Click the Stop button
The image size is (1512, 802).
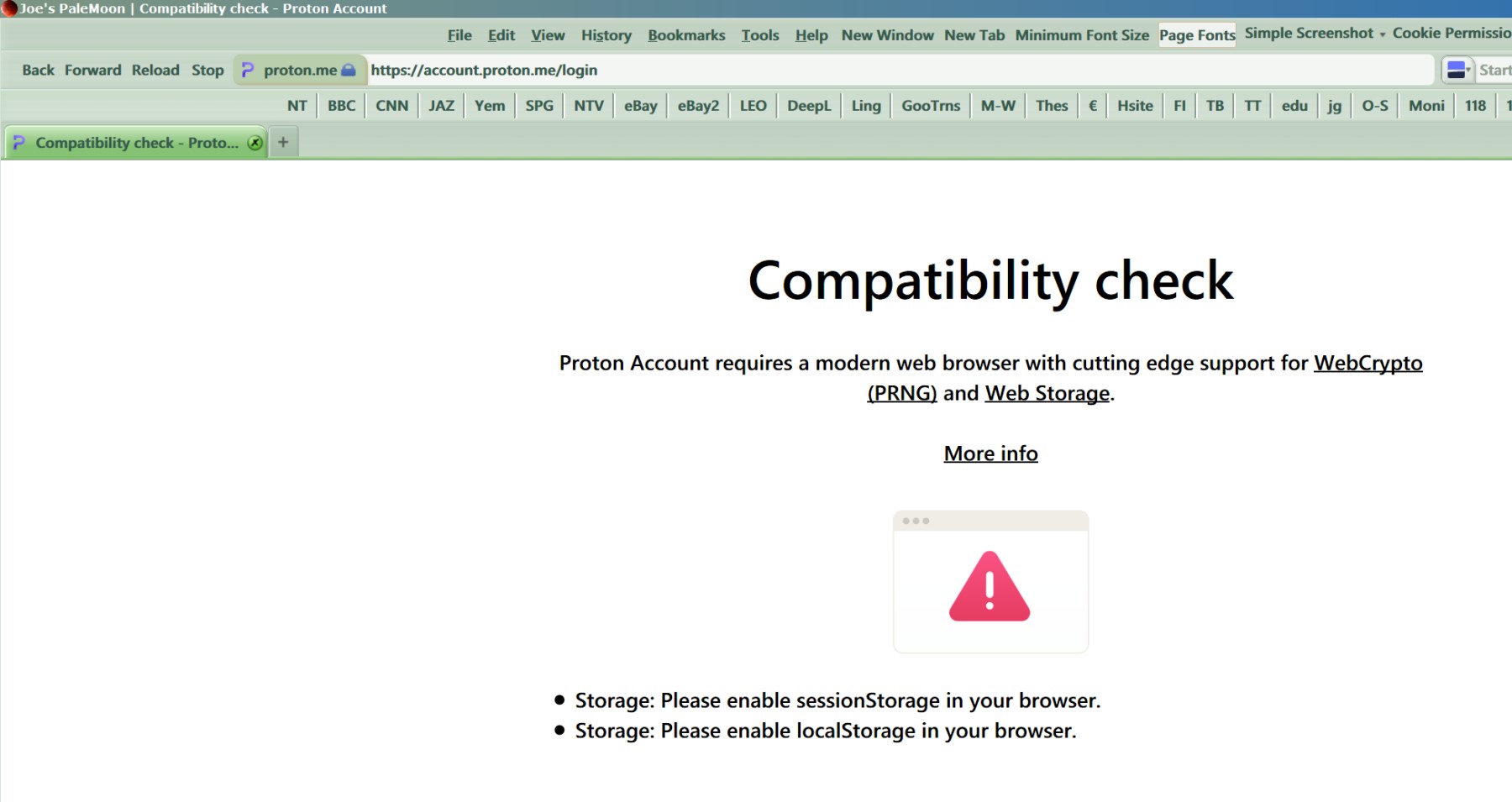pyautogui.click(x=207, y=71)
